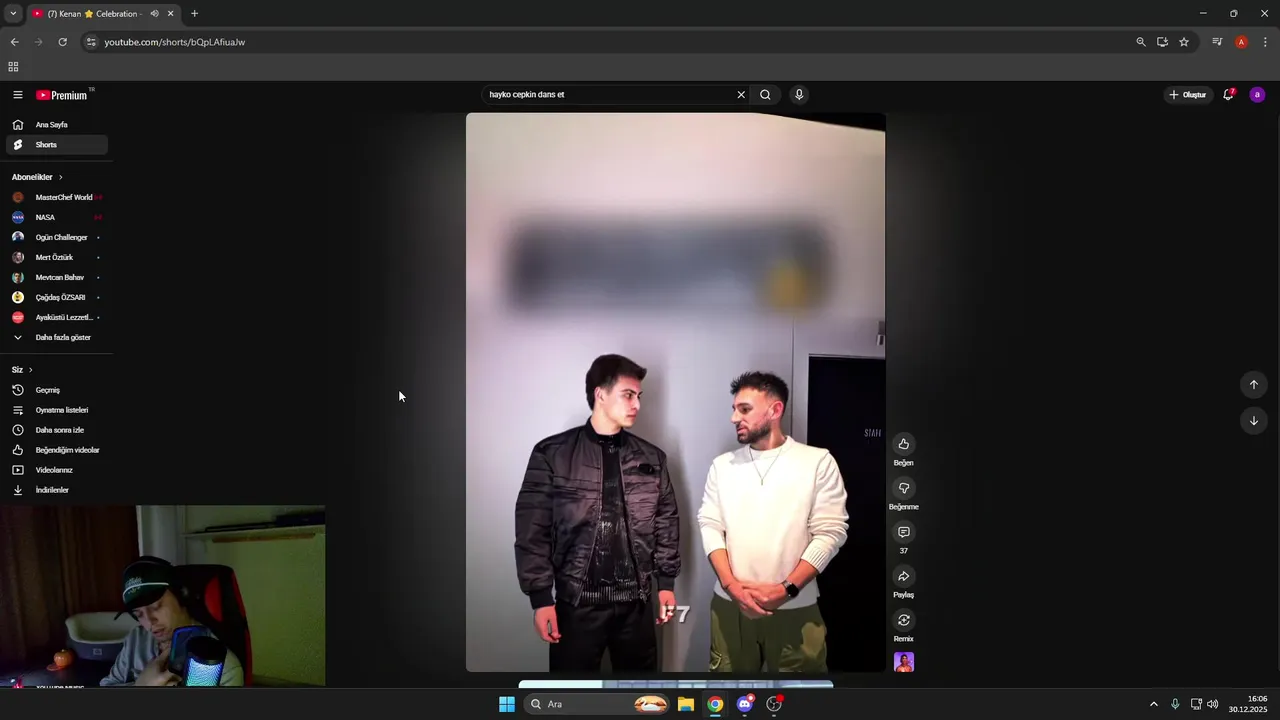
Task: Open Geçmiş watch history
Action: tap(57, 390)
